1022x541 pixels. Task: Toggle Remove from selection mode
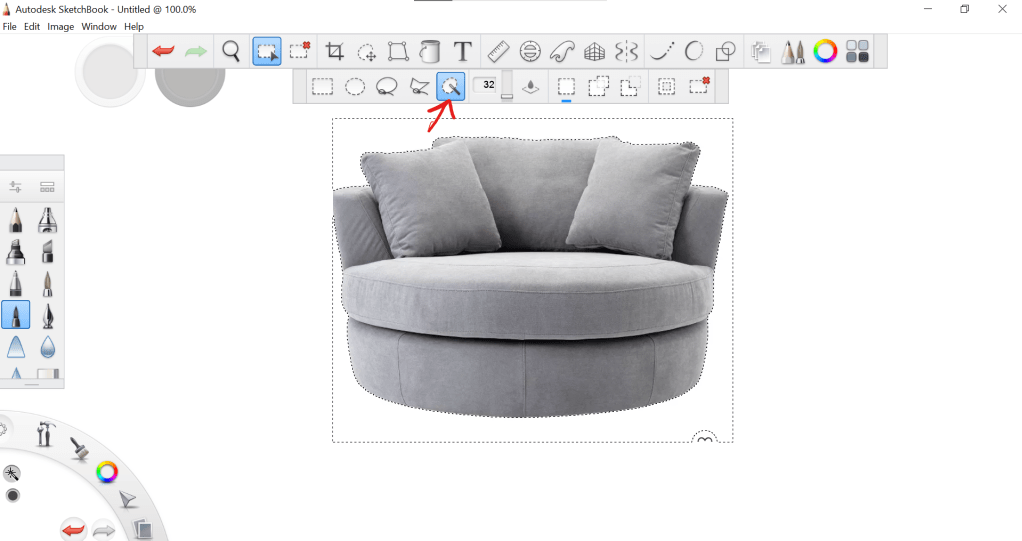tap(629, 86)
